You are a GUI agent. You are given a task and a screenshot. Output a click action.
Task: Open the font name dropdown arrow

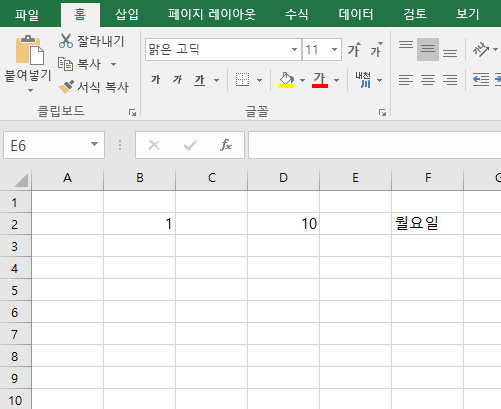[x=294, y=50]
